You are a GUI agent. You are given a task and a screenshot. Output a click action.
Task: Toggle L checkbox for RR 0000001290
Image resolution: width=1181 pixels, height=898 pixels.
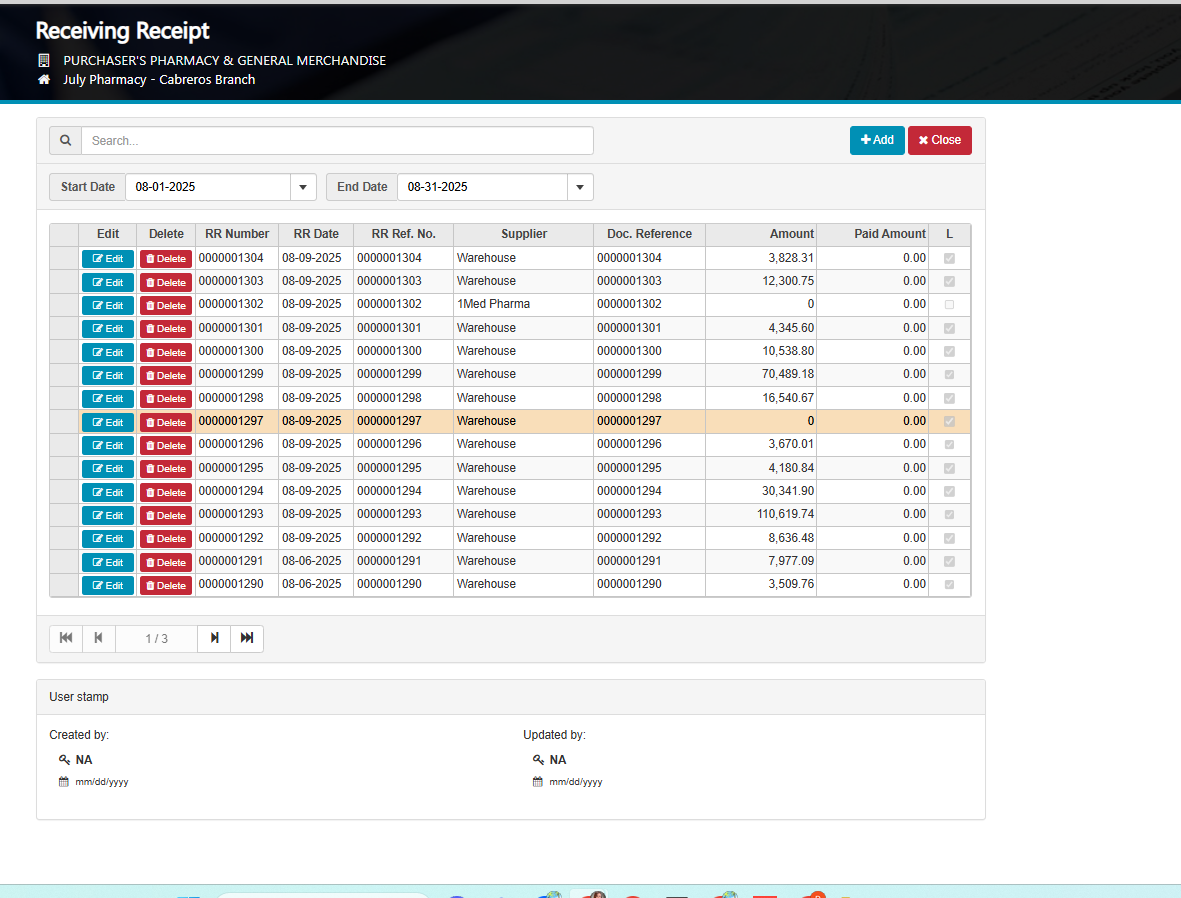[x=949, y=584]
